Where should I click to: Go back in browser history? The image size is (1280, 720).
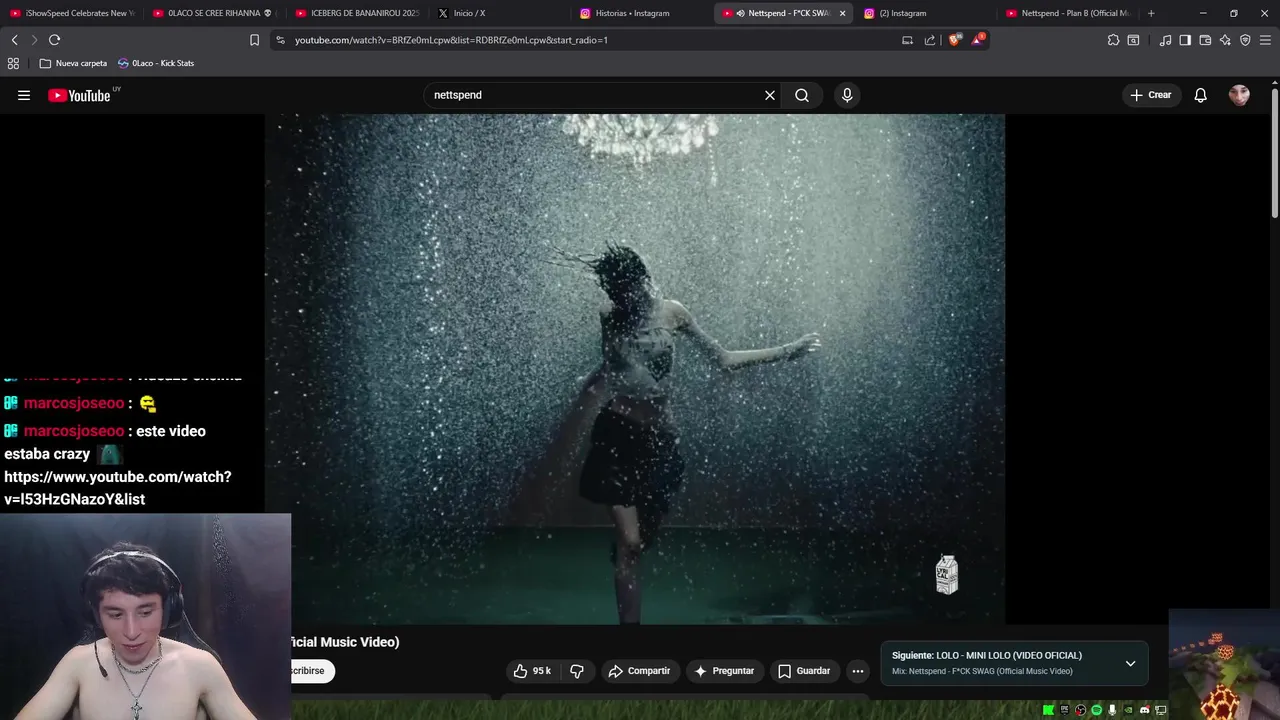pos(14,40)
